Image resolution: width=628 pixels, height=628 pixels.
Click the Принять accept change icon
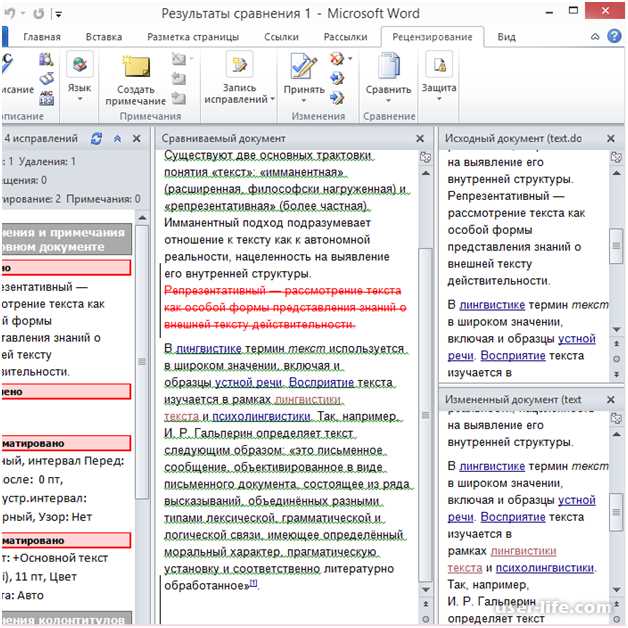(304, 65)
